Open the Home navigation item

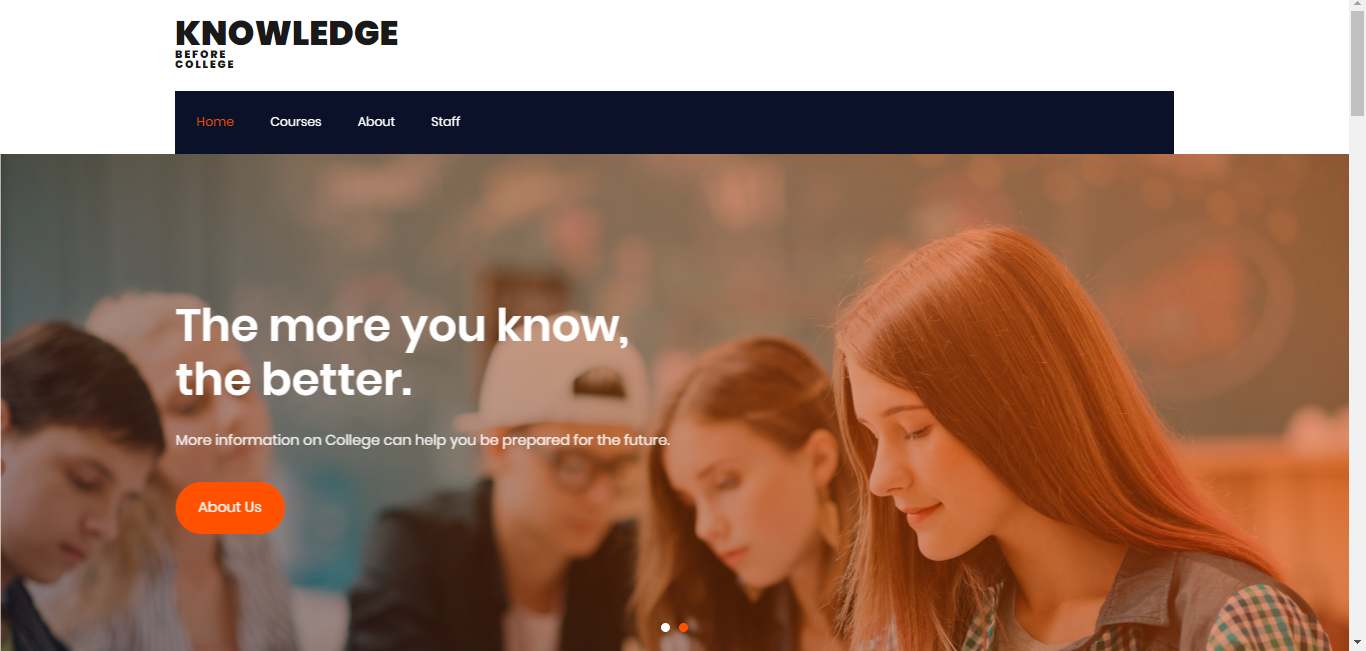point(215,122)
